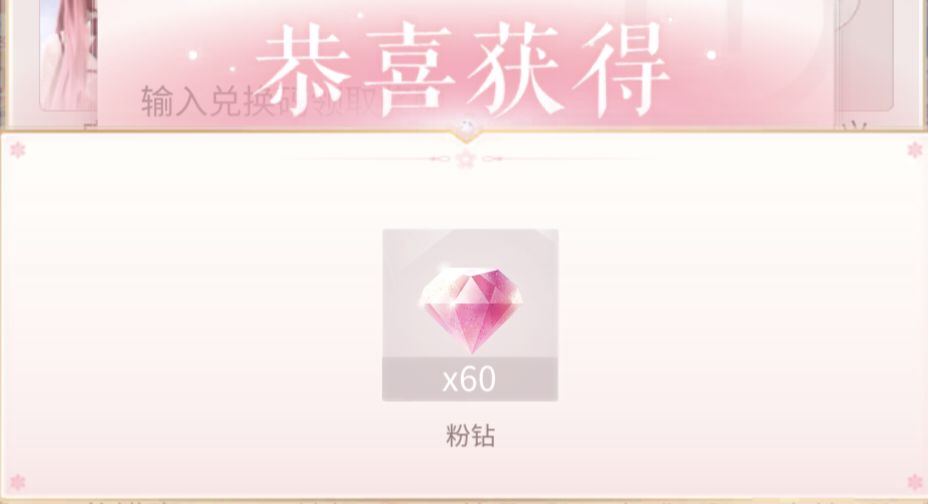Click the left scroll ornament beside the divider flower
Viewport: 928px width, 504px height.
[441, 159]
